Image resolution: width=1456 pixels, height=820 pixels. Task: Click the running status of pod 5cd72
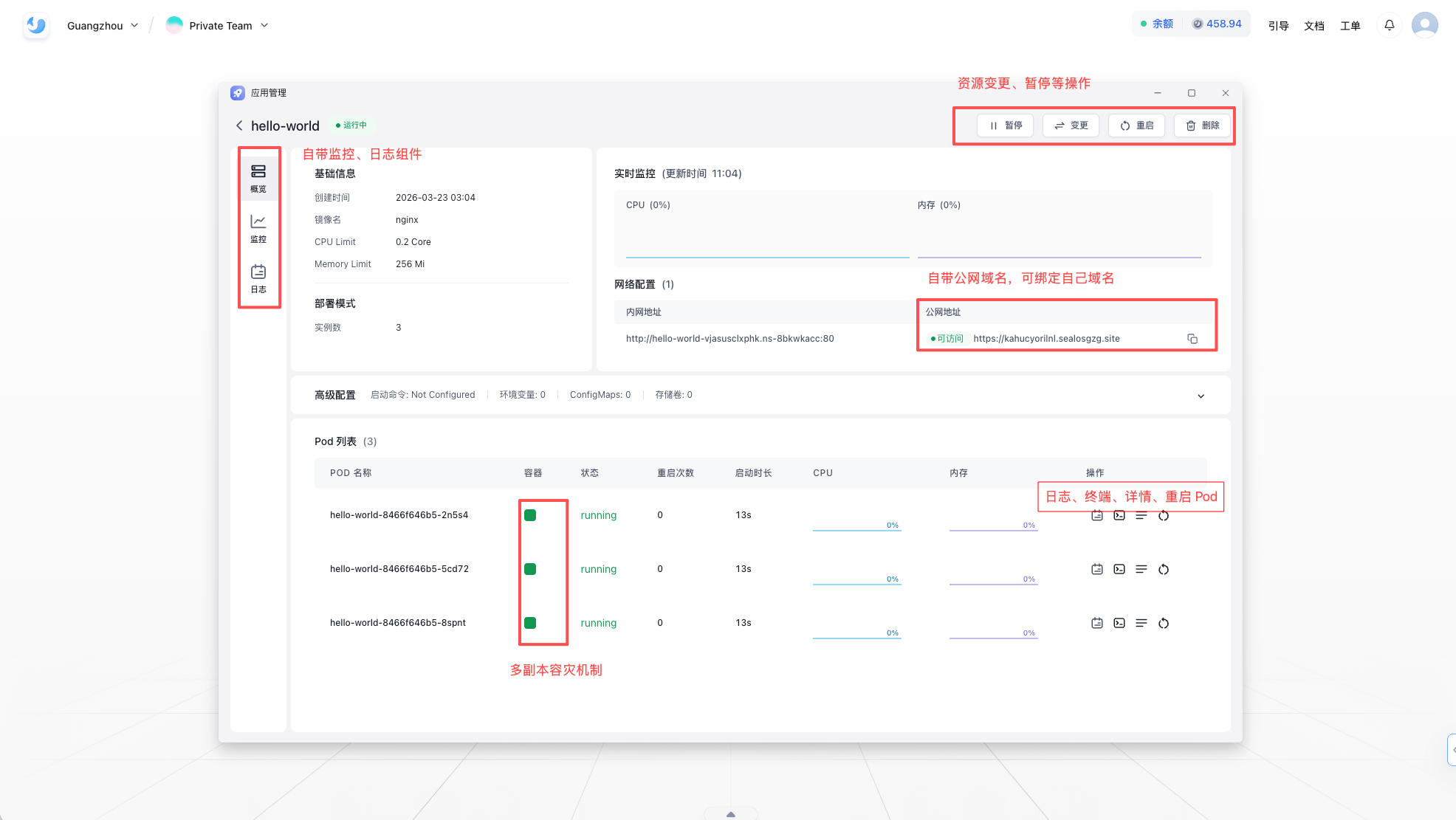pos(598,569)
